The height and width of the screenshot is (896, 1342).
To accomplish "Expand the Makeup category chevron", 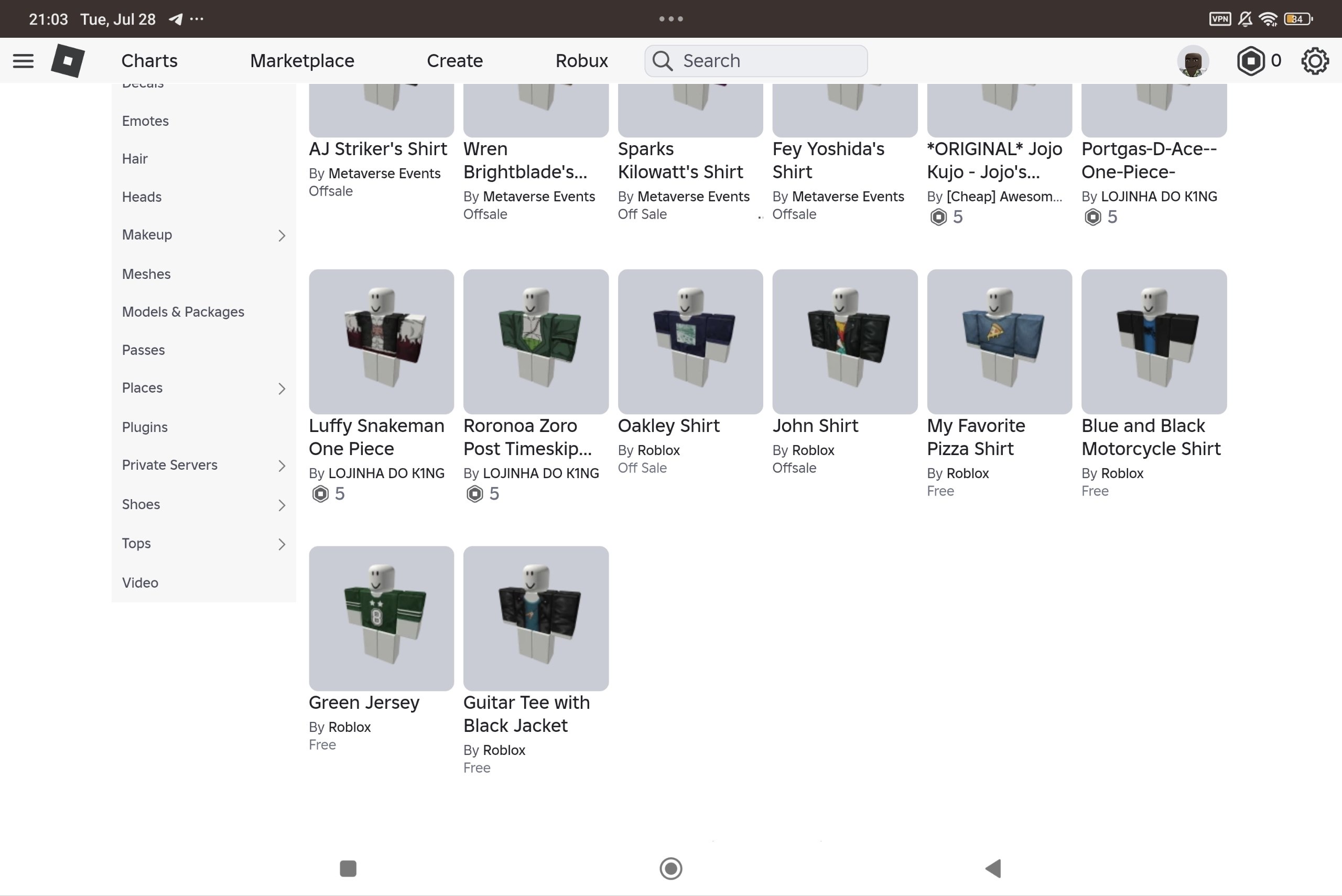I will 282,235.
